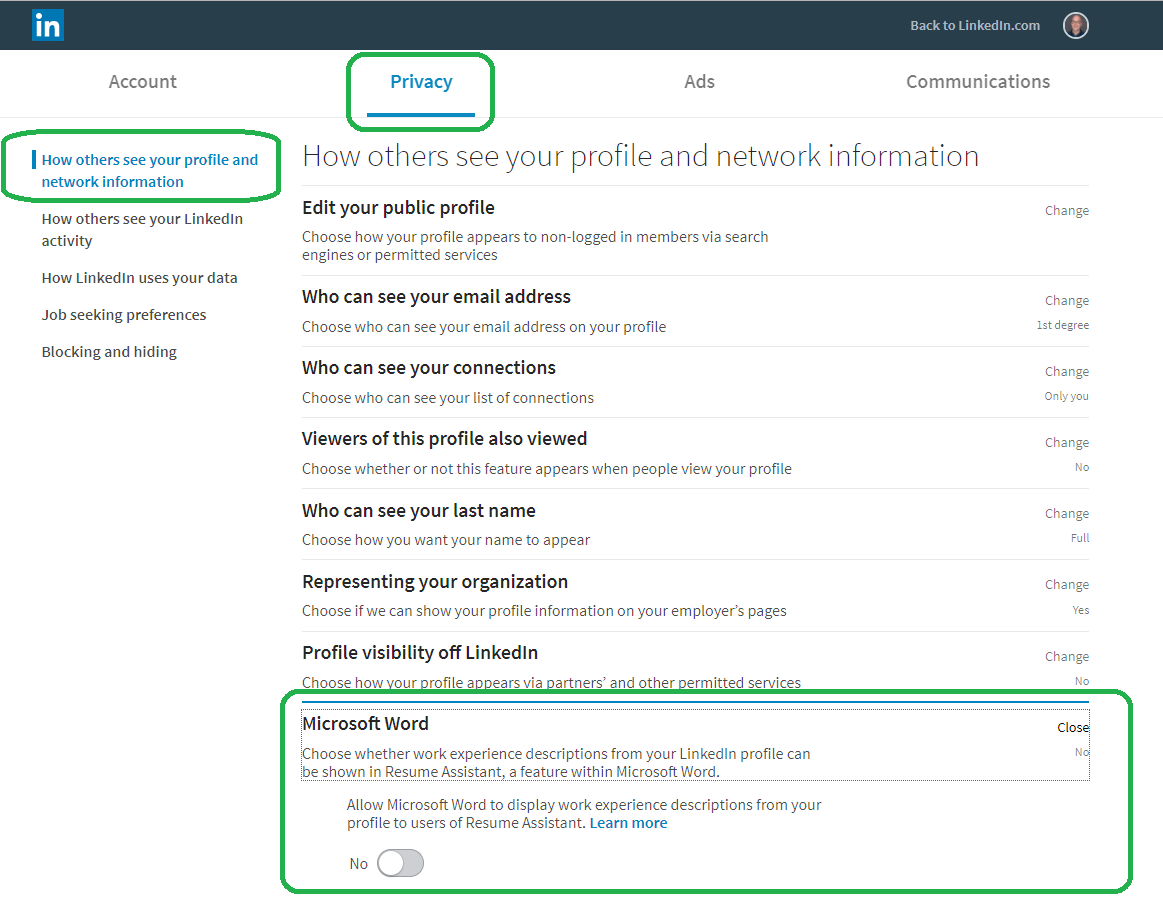Collapse Microsoft Word section with Close
Image resolution: width=1163 pixels, height=897 pixels.
(x=1073, y=727)
